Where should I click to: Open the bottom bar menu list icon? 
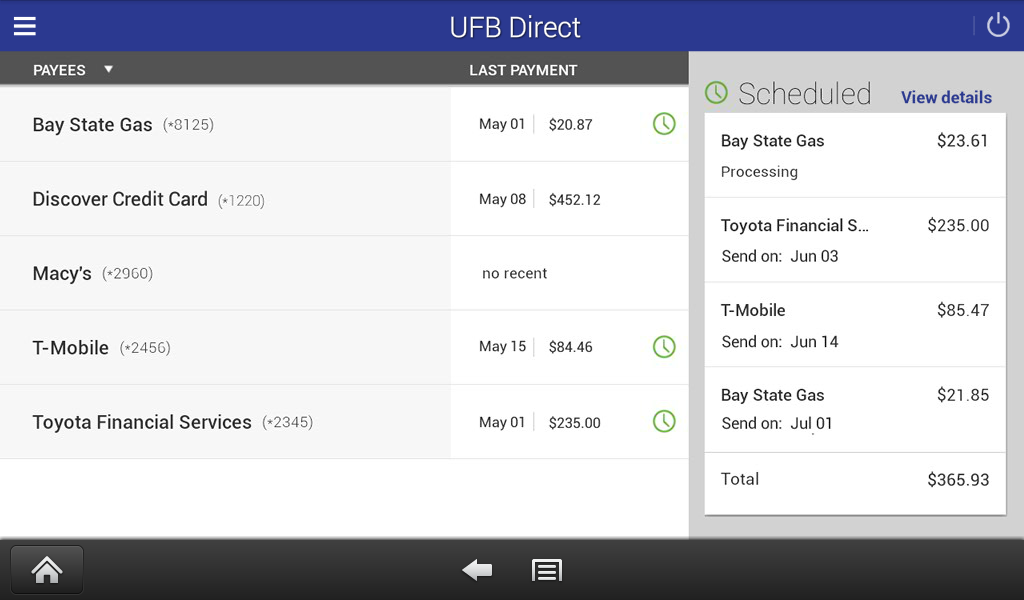(546, 570)
